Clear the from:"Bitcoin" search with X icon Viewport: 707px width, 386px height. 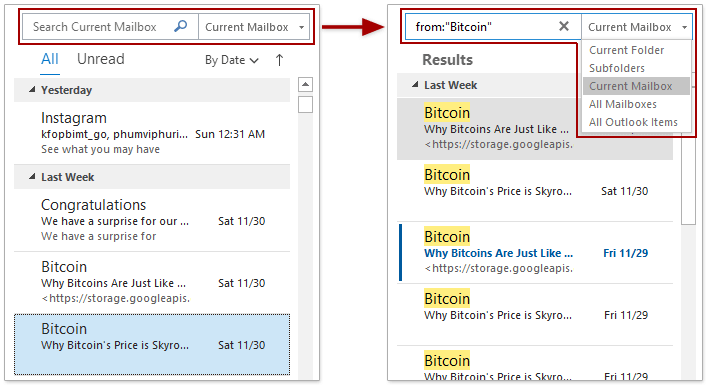[564, 26]
